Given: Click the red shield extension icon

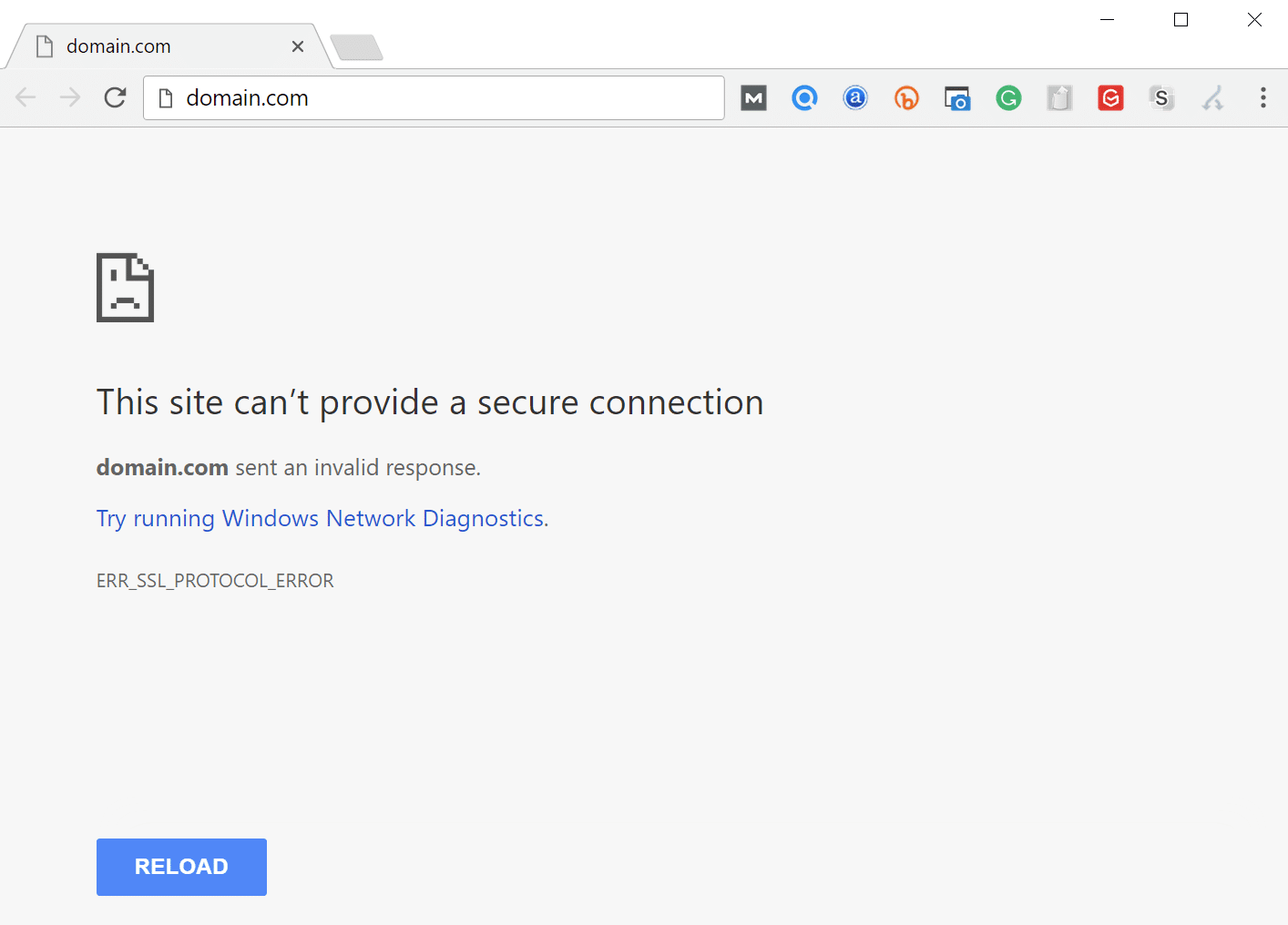Looking at the screenshot, I should (x=1110, y=97).
